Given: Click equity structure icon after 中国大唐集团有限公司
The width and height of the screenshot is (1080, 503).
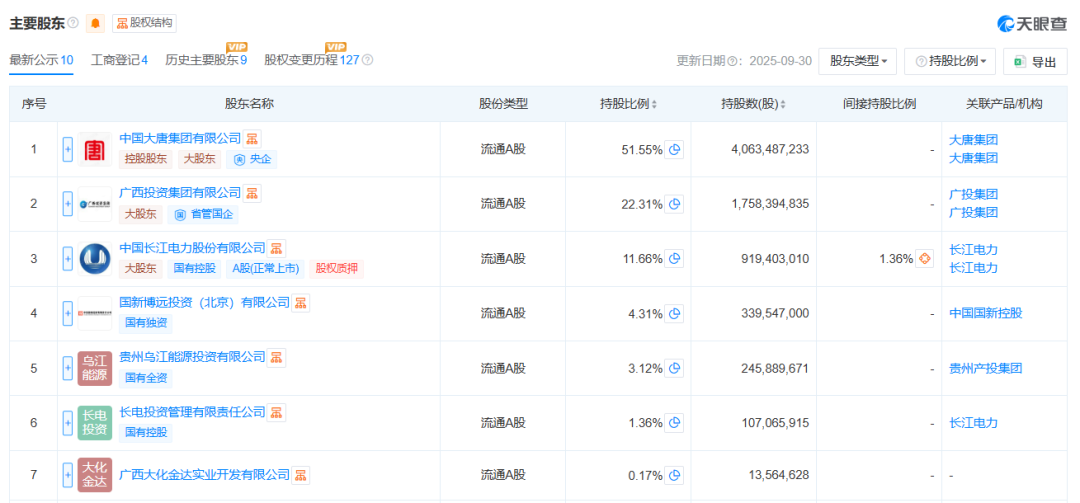Looking at the screenshot, I should point(253,138).
